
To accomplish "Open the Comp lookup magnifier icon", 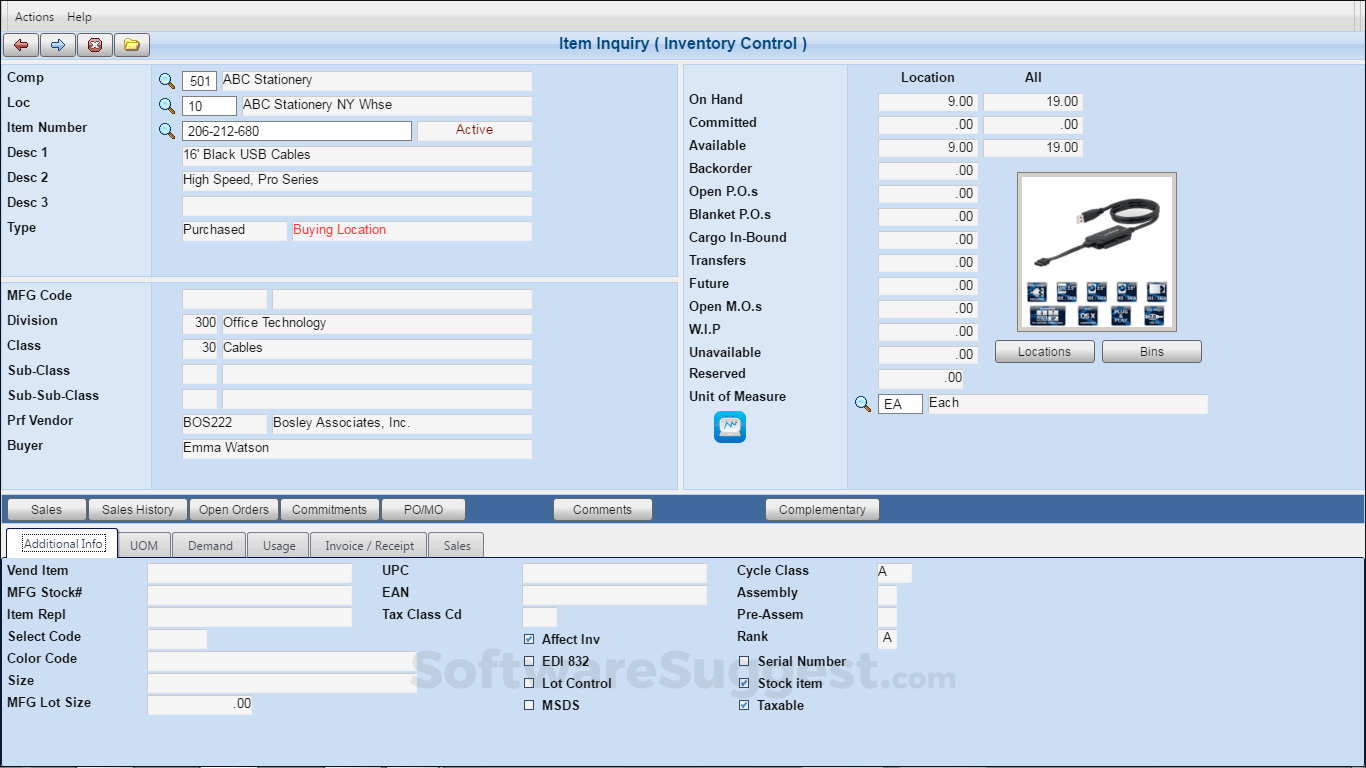I will pyautogui.click(x=165, y=80).
